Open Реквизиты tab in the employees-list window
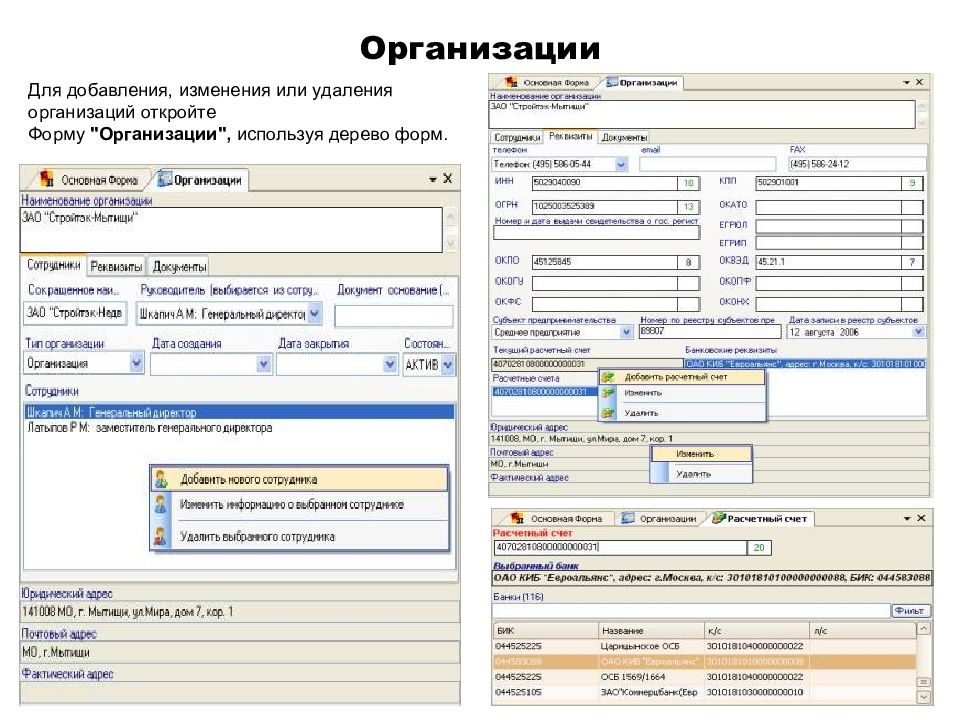 point(116,266)
